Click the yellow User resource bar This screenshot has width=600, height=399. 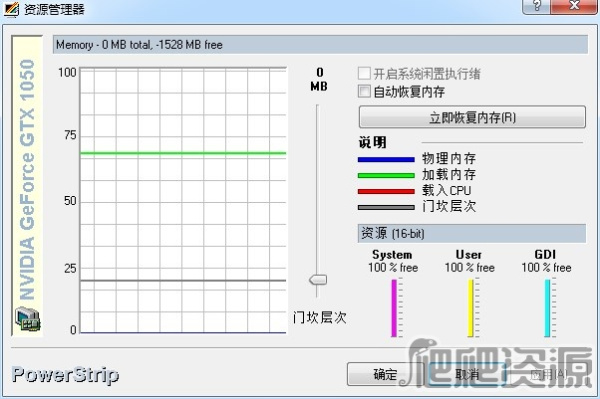(471, 308)
